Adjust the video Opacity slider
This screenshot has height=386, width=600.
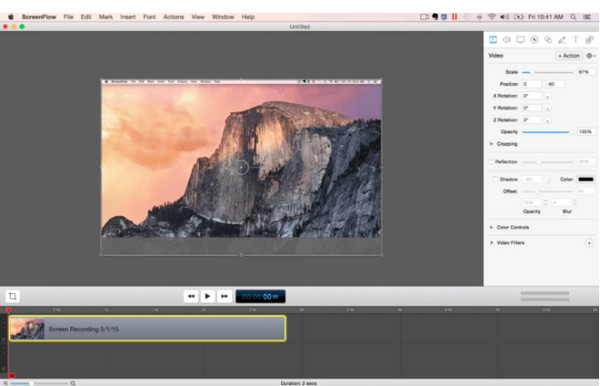[548, 132]
